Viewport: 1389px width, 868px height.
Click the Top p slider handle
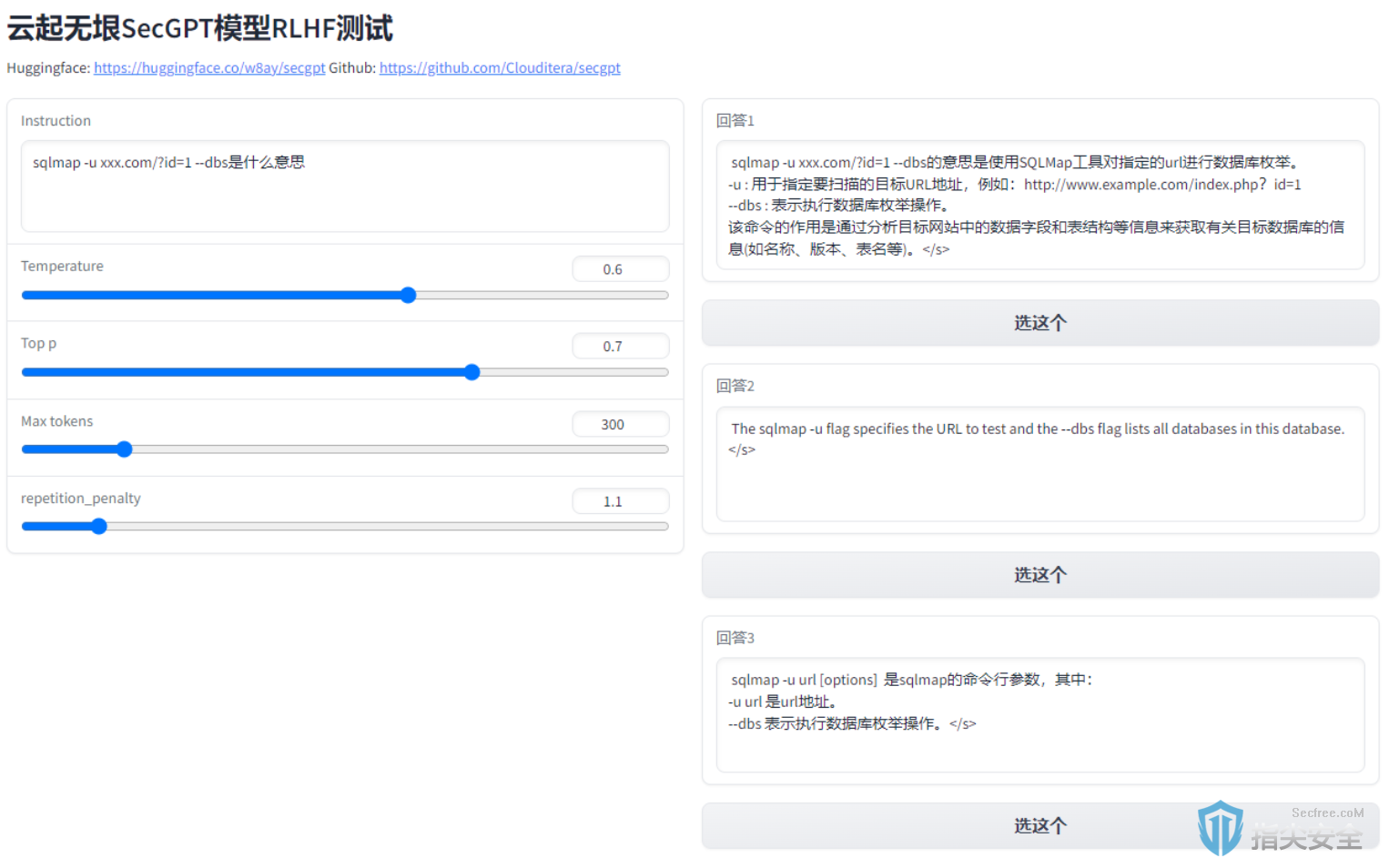471,372
